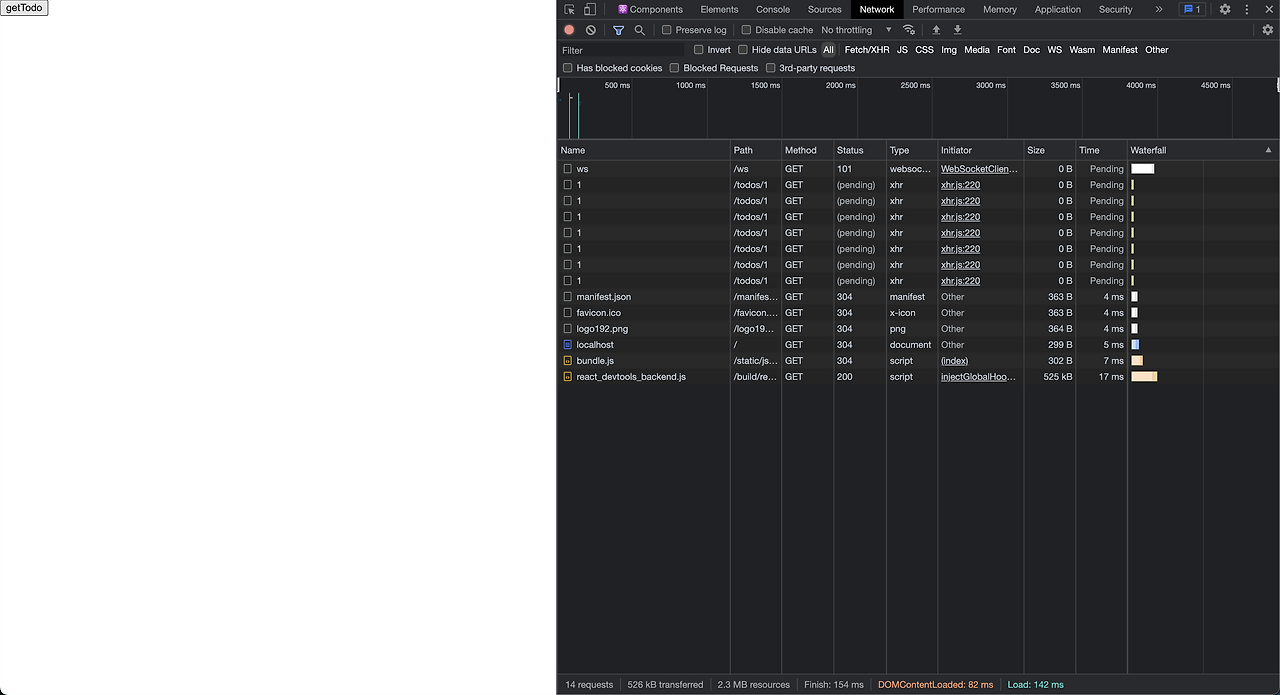Open DevTools kebab menu

click(x=1247, y=9)
